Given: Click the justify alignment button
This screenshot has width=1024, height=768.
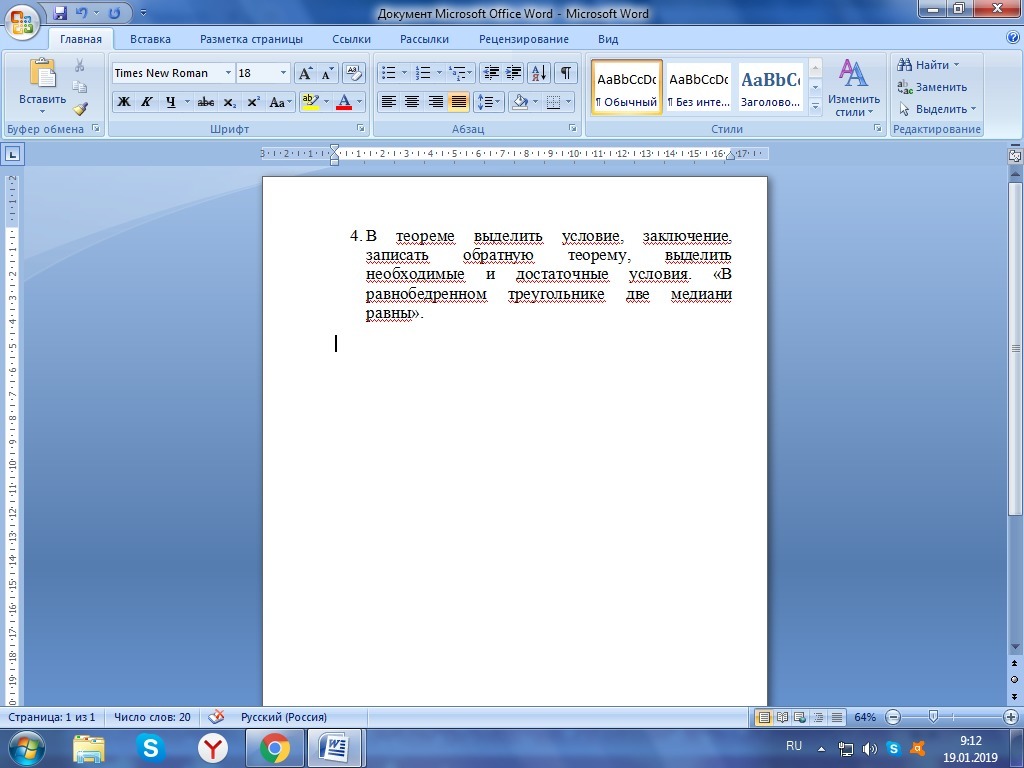Looking at the screenshot, I should (x=458, y=102).
